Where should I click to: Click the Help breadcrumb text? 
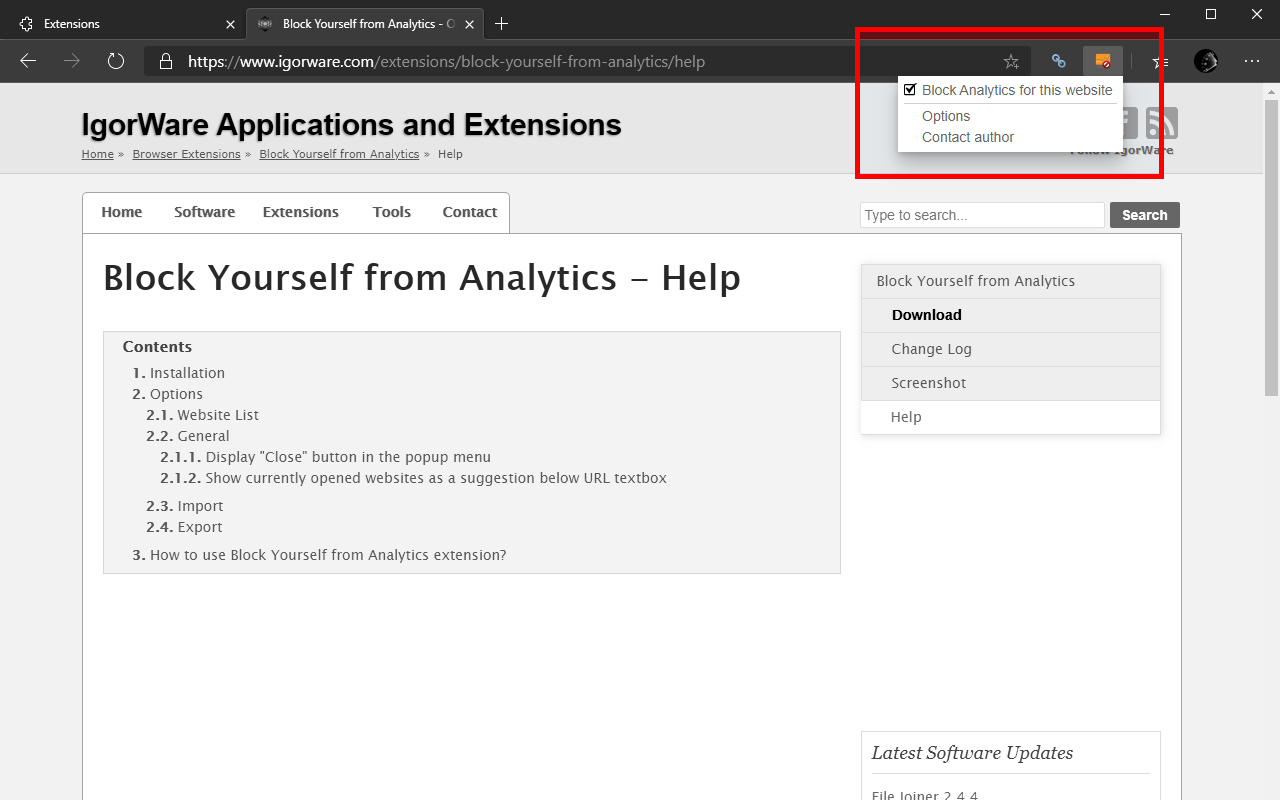pos(450,154)
